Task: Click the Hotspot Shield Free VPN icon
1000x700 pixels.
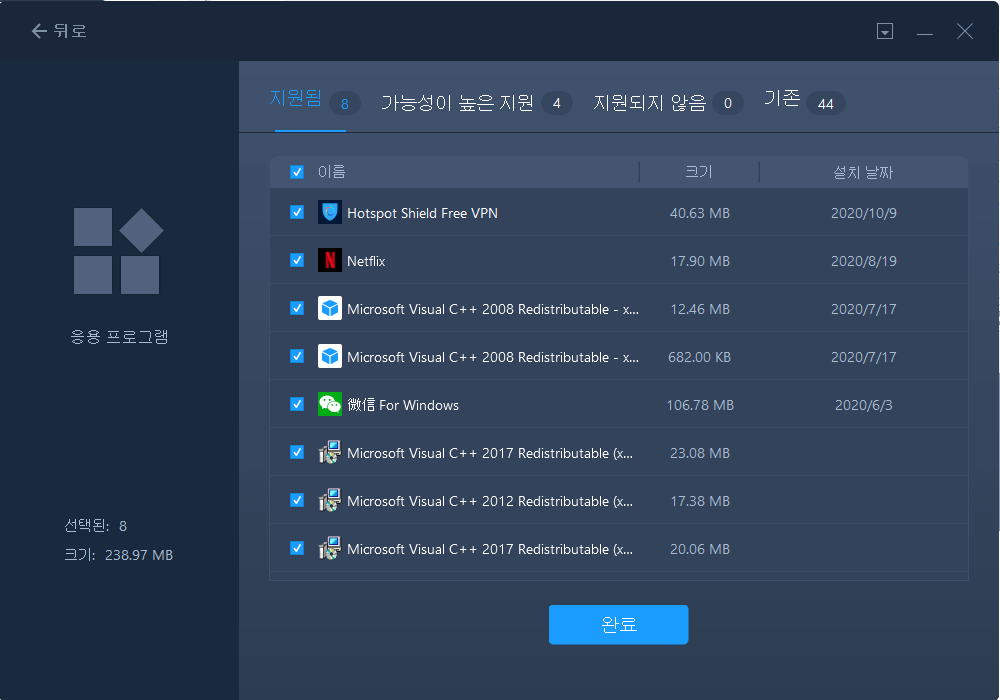Action: click(329, 212)
